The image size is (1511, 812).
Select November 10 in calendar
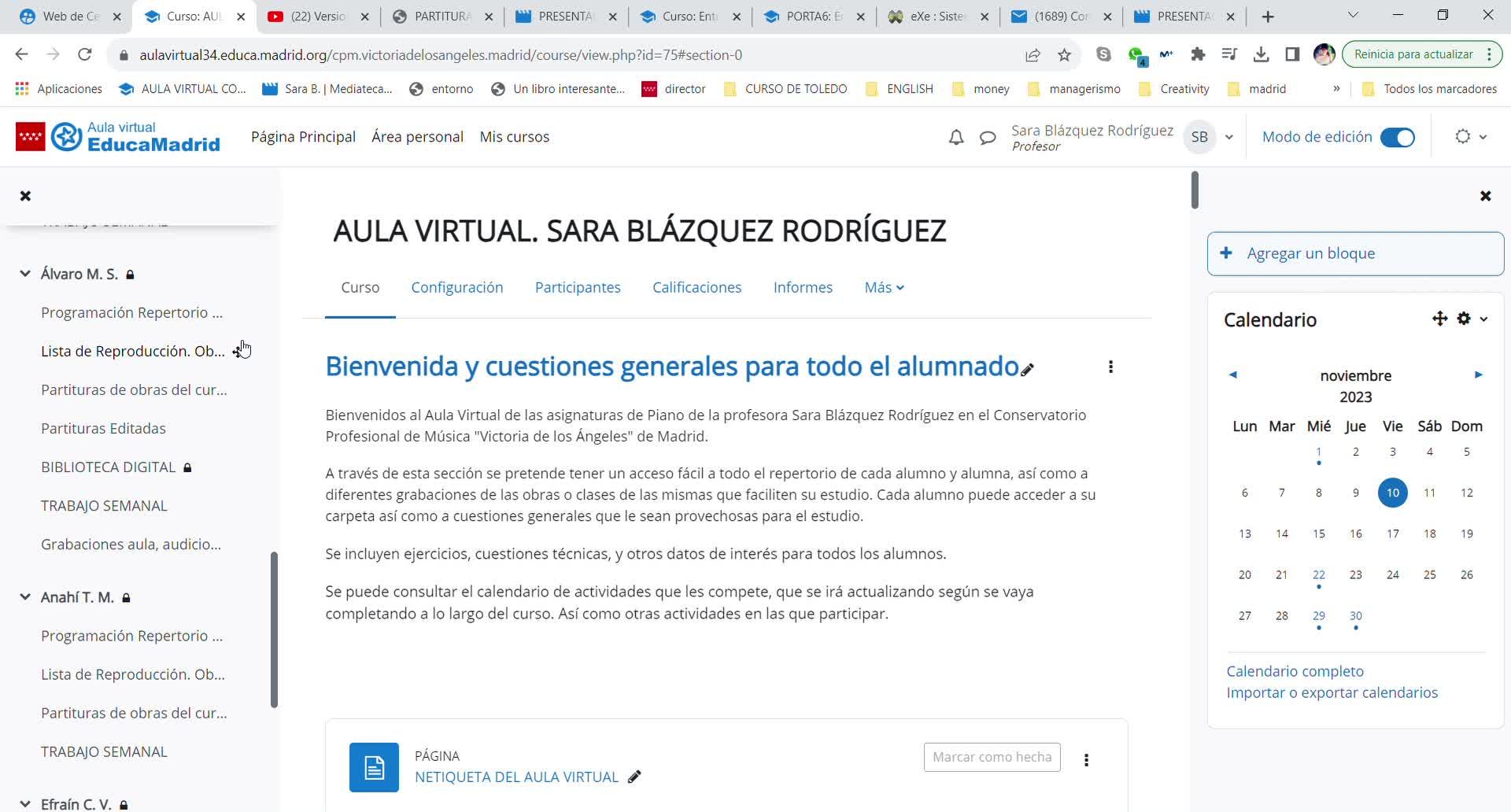[1392, 493]
